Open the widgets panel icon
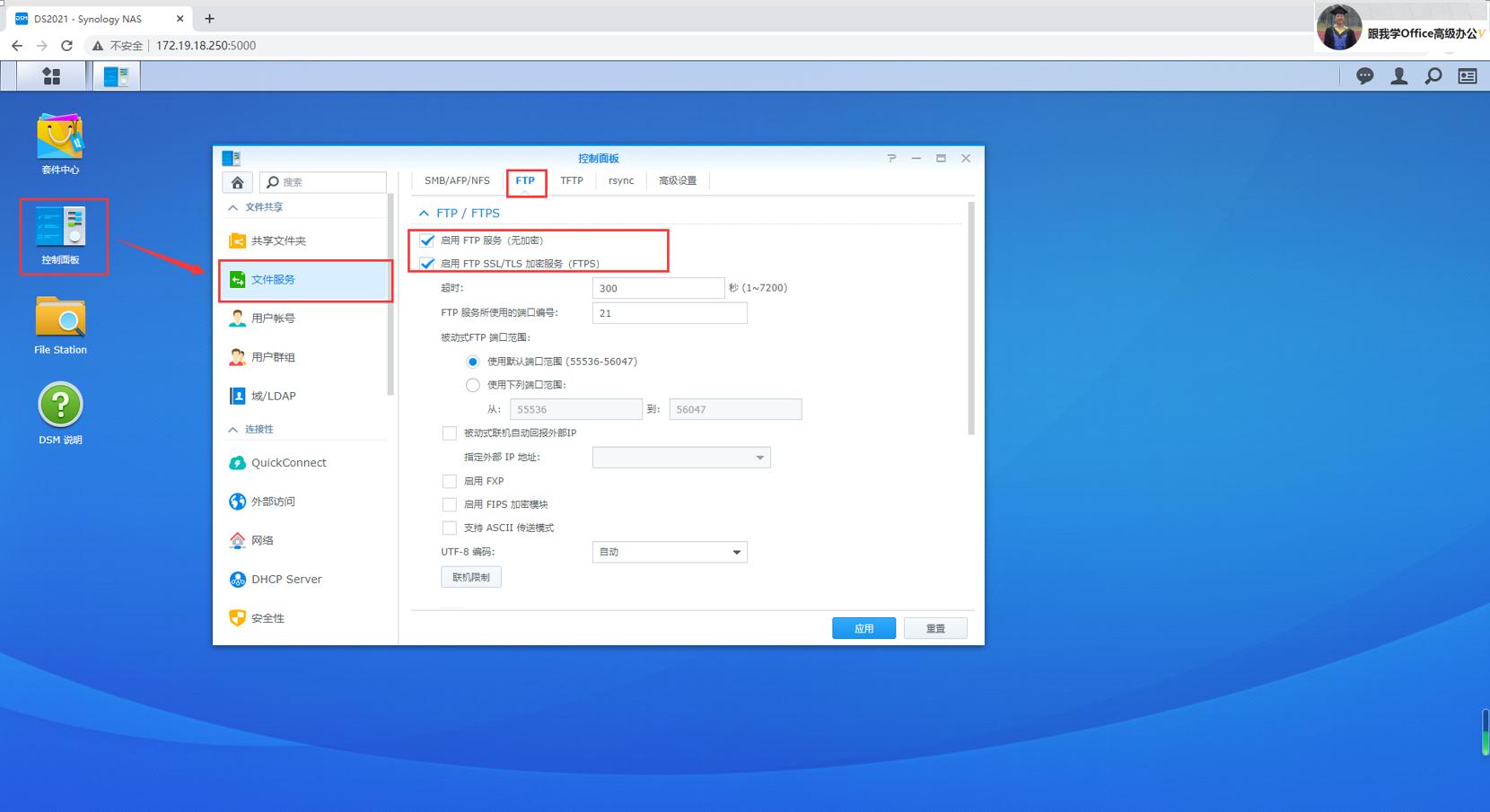 pos(1468,76)
